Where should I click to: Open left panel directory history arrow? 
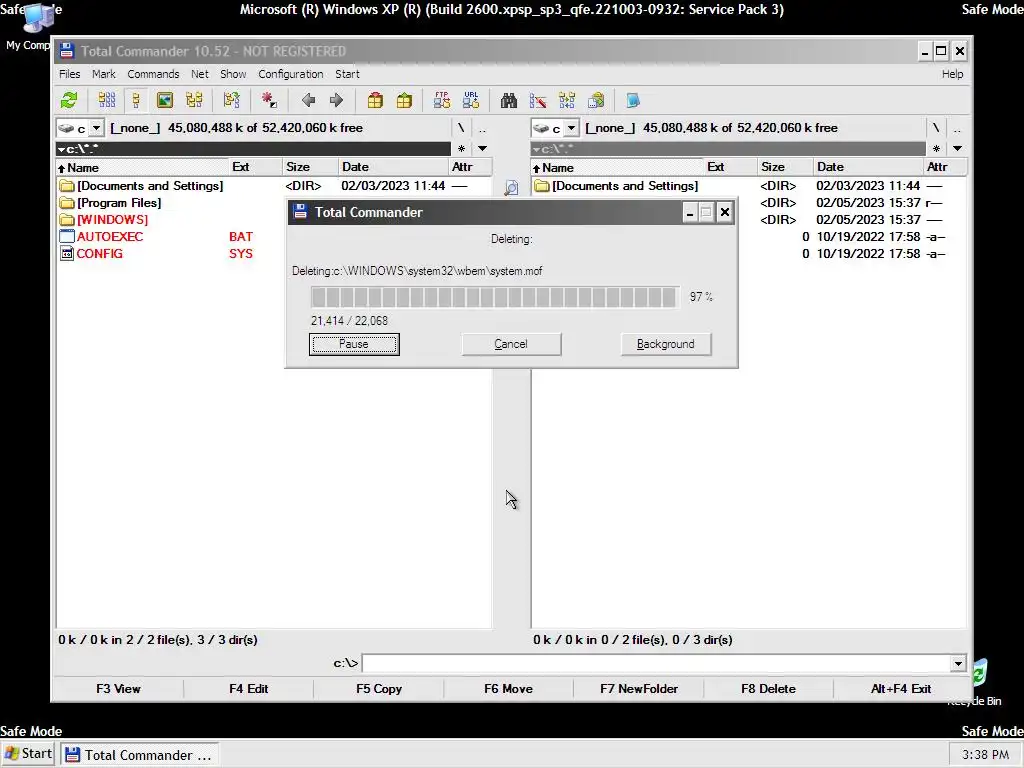[x=482, y=149]
